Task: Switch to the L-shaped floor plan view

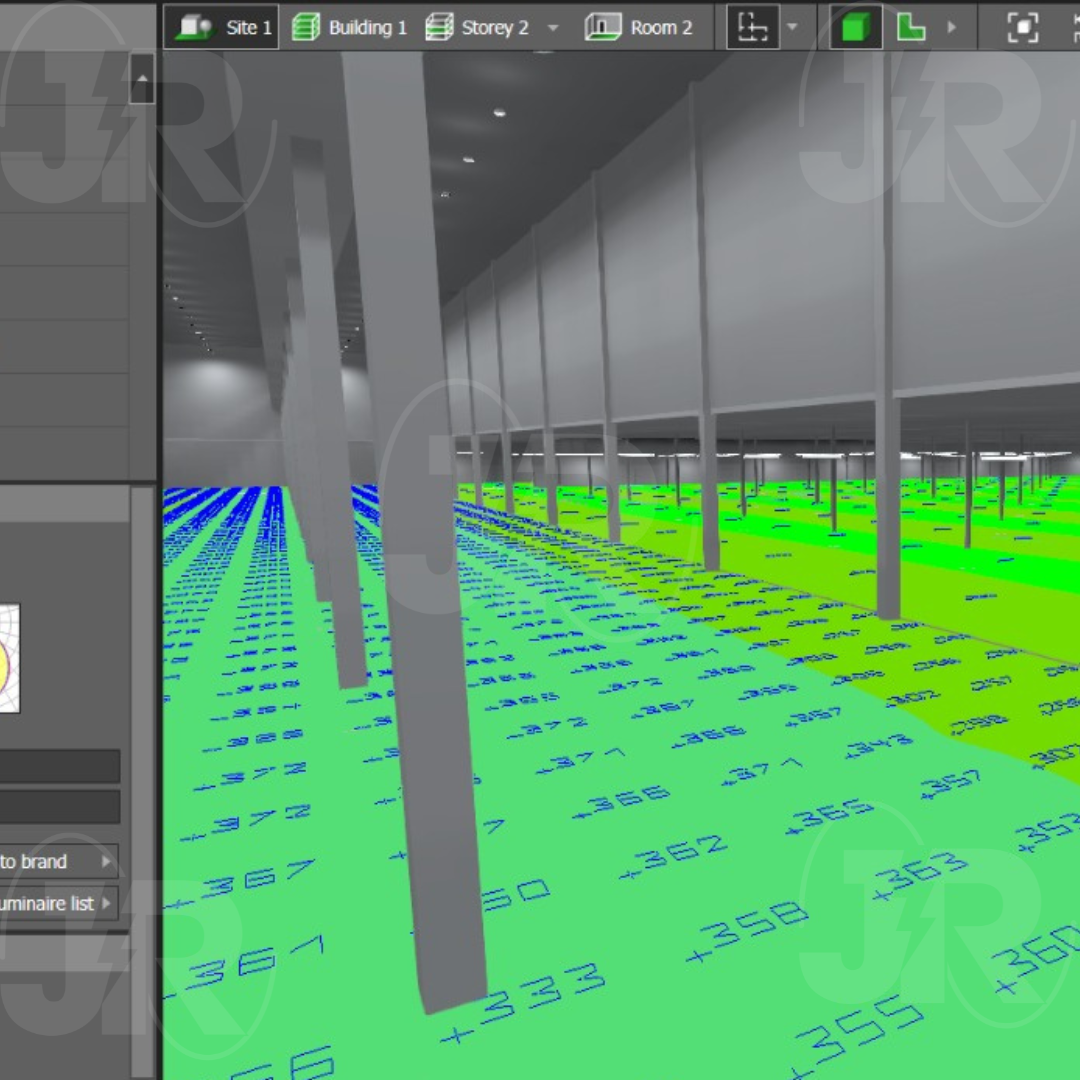Action: pyautogui.click(x=910, y=27)
